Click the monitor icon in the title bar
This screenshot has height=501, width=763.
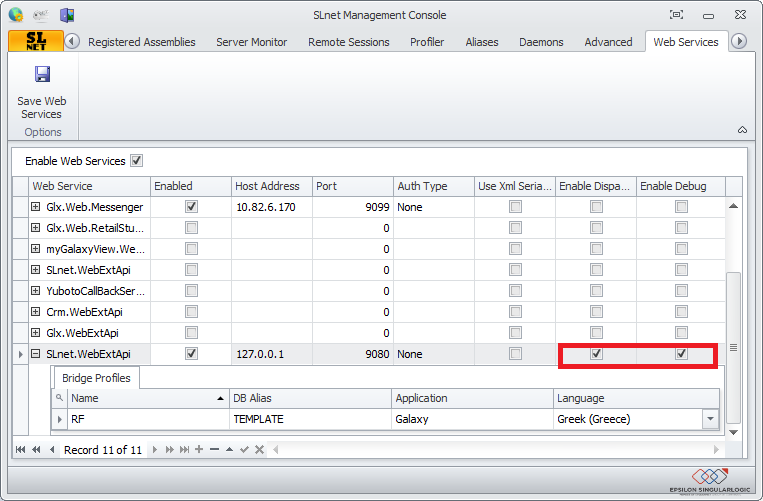click(67, 15)
